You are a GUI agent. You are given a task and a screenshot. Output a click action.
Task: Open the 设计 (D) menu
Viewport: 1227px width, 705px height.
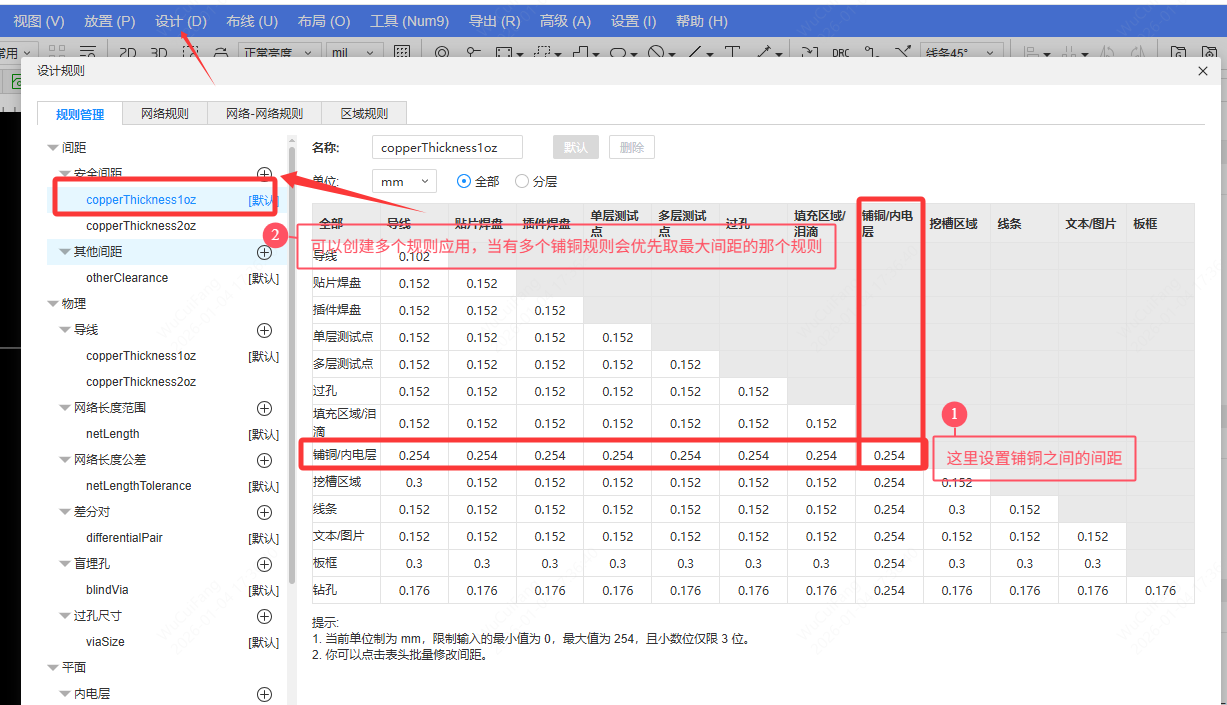[x=181, y=21]
